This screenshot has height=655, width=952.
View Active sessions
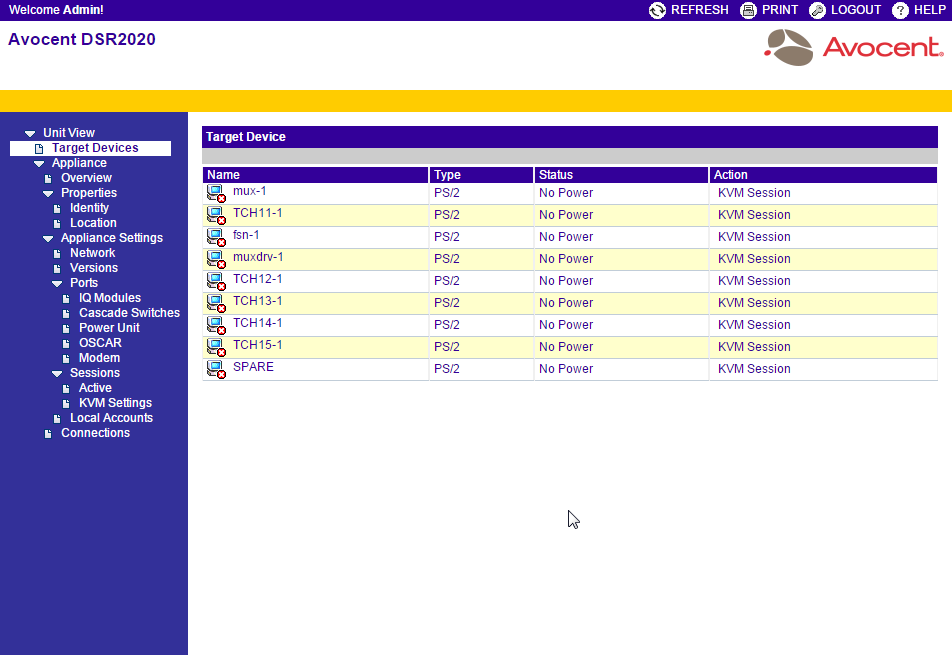[95, 387]
